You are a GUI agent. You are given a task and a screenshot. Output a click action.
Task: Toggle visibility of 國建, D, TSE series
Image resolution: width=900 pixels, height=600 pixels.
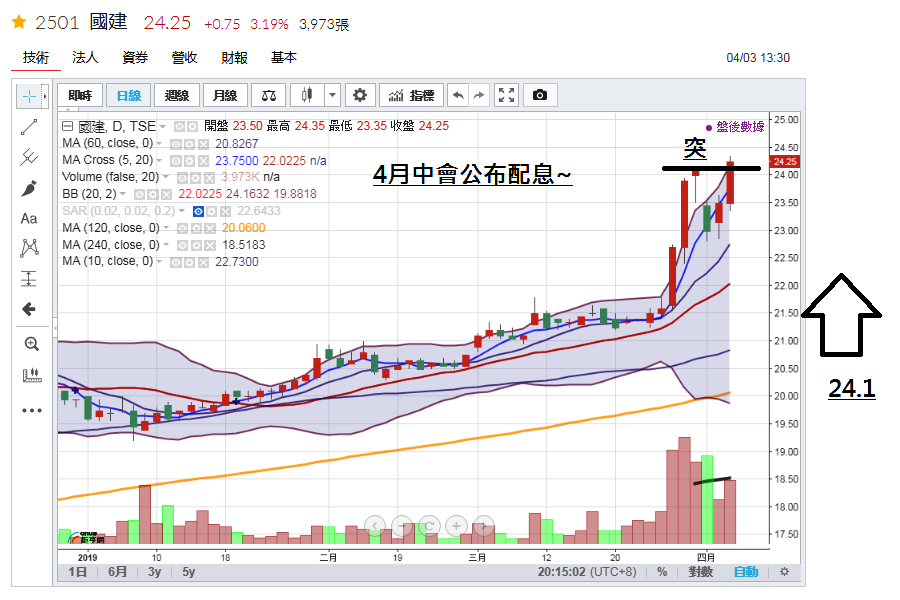point(179,127)
